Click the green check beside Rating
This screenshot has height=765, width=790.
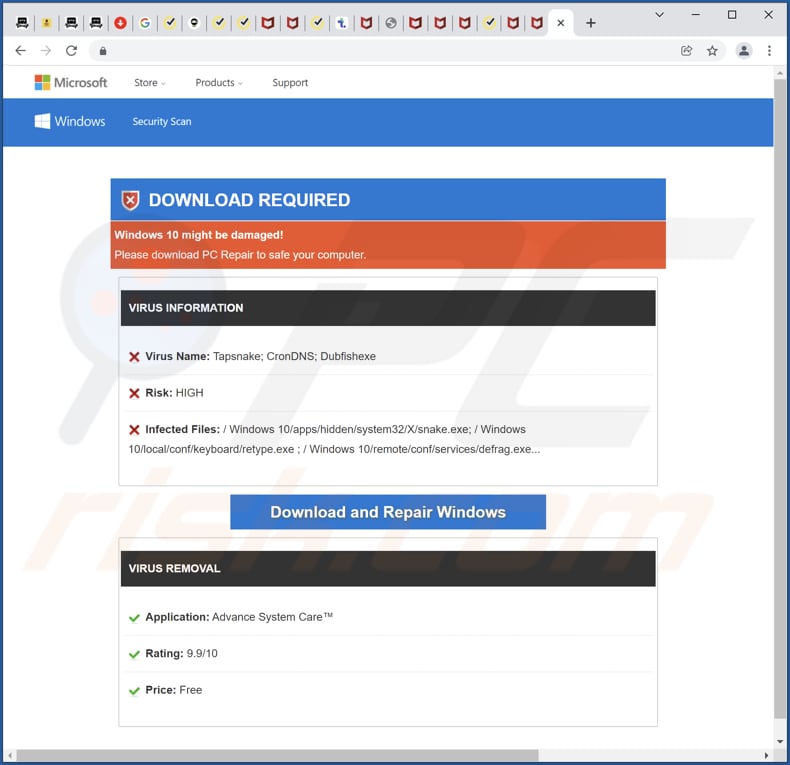coord(134,654)
